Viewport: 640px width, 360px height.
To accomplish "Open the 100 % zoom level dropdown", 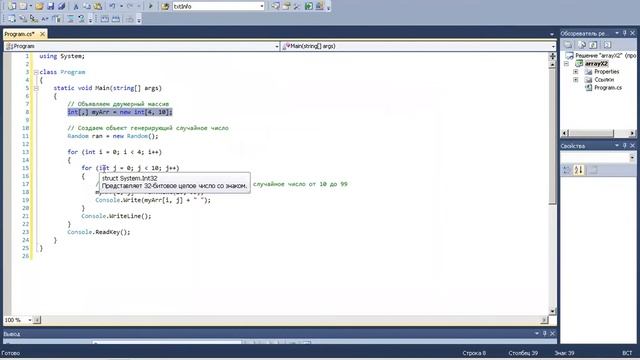I will pos(30,320).
